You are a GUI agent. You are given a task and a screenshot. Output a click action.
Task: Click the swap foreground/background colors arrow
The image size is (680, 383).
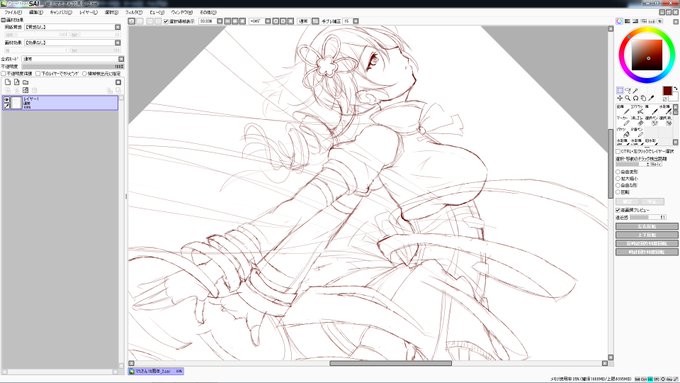click(x=675, y=88)
